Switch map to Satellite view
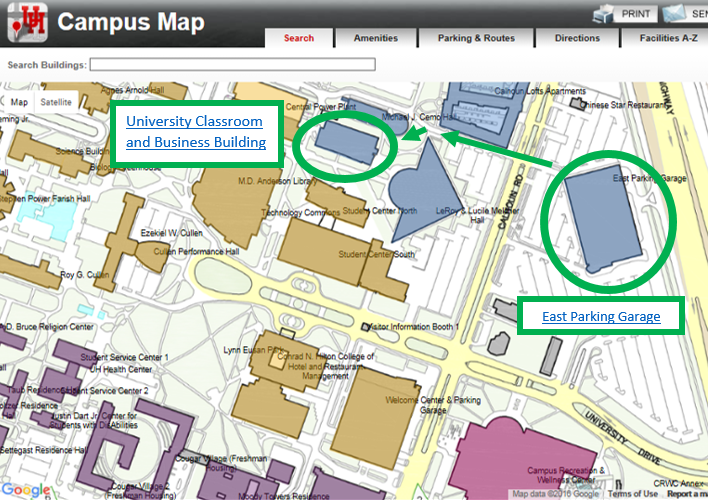The width and height of the screenshot is (711, 500). coord(56,102)
